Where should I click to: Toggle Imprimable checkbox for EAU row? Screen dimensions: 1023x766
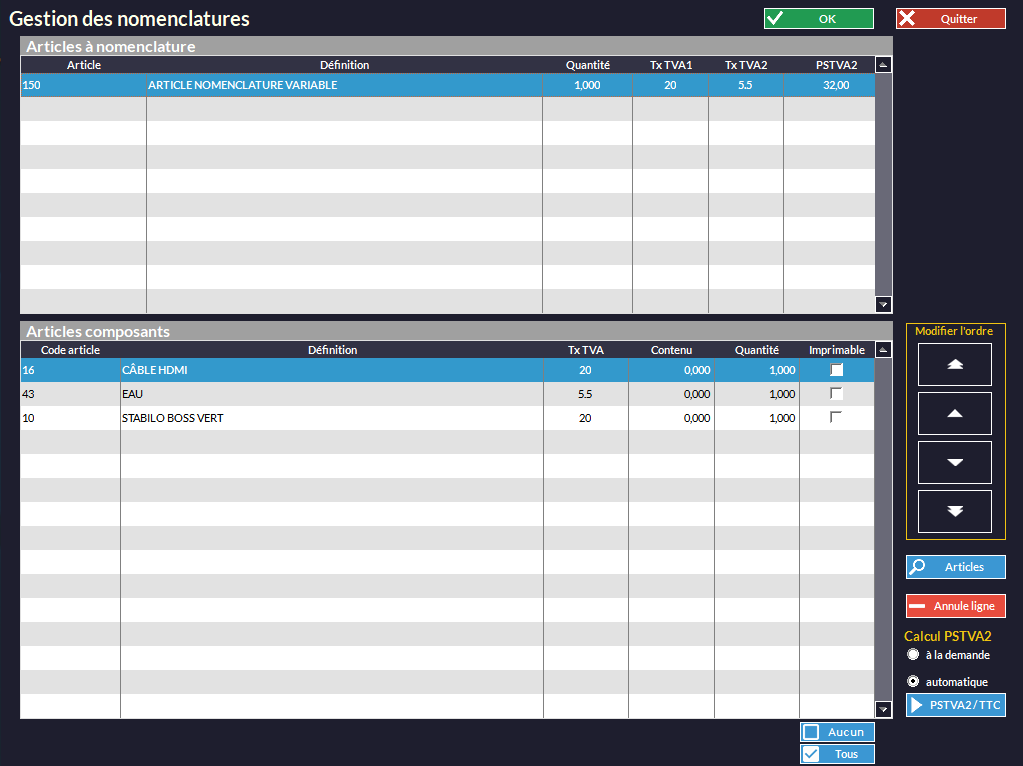tap(837, 394)
